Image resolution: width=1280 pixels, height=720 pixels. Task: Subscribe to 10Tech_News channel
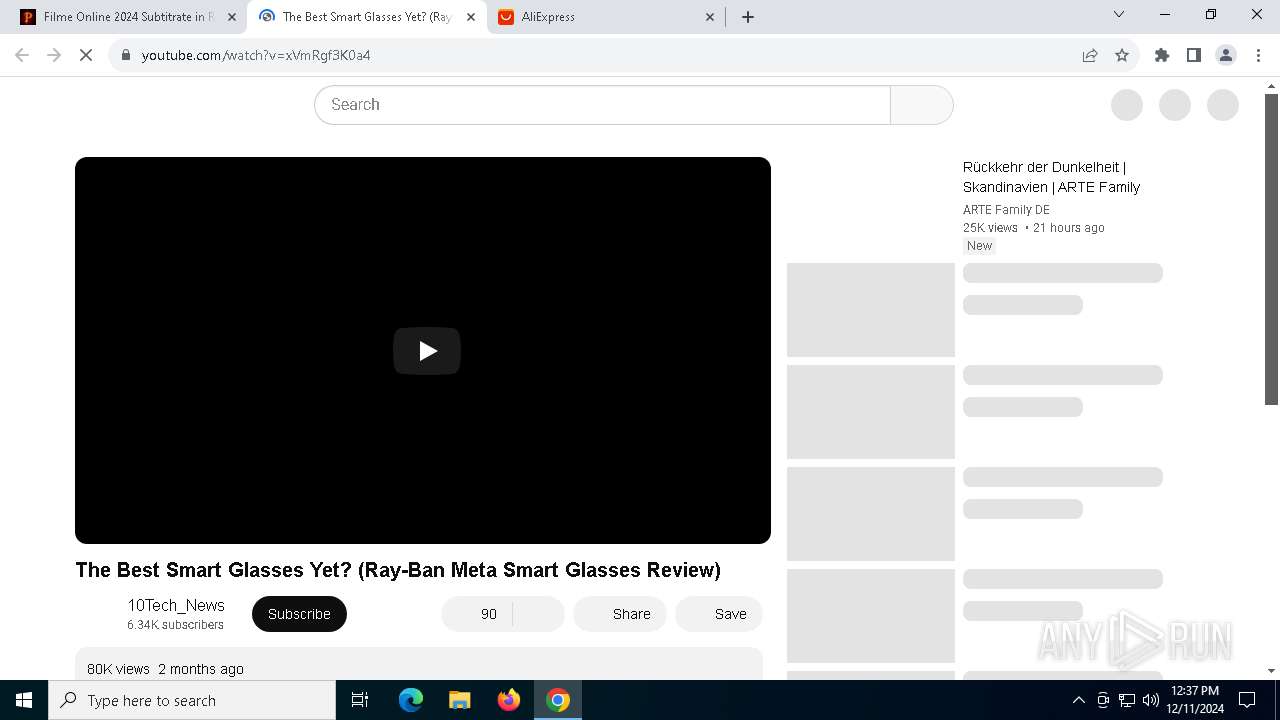coord(299,614)
